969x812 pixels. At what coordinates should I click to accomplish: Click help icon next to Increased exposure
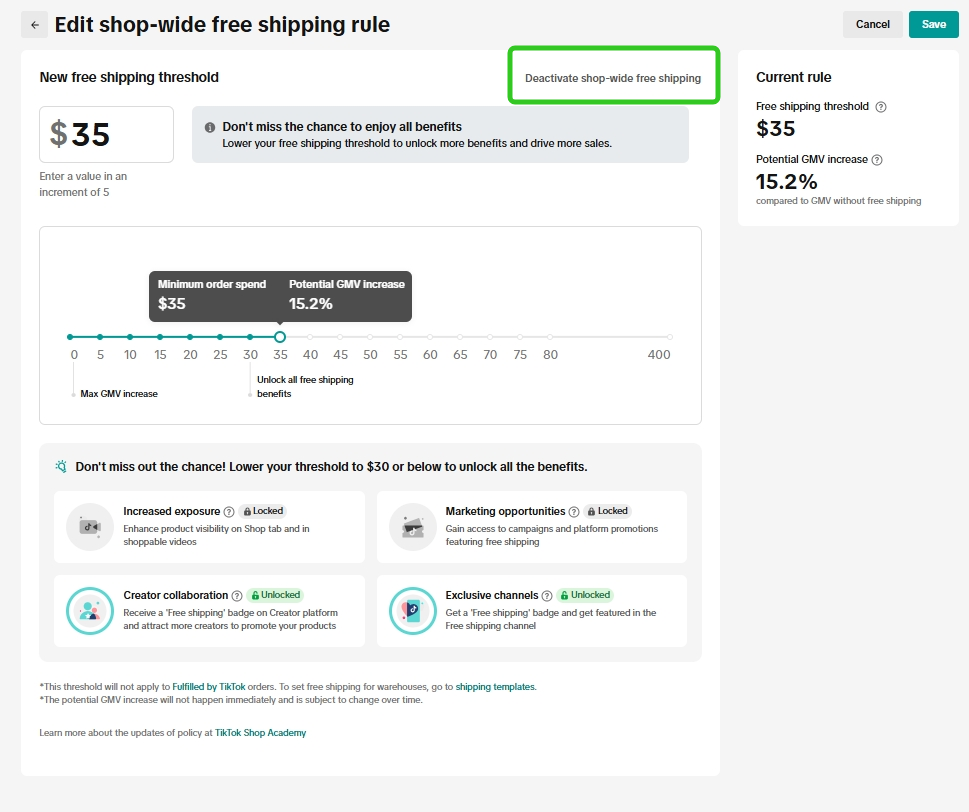[x=229, y=512]
